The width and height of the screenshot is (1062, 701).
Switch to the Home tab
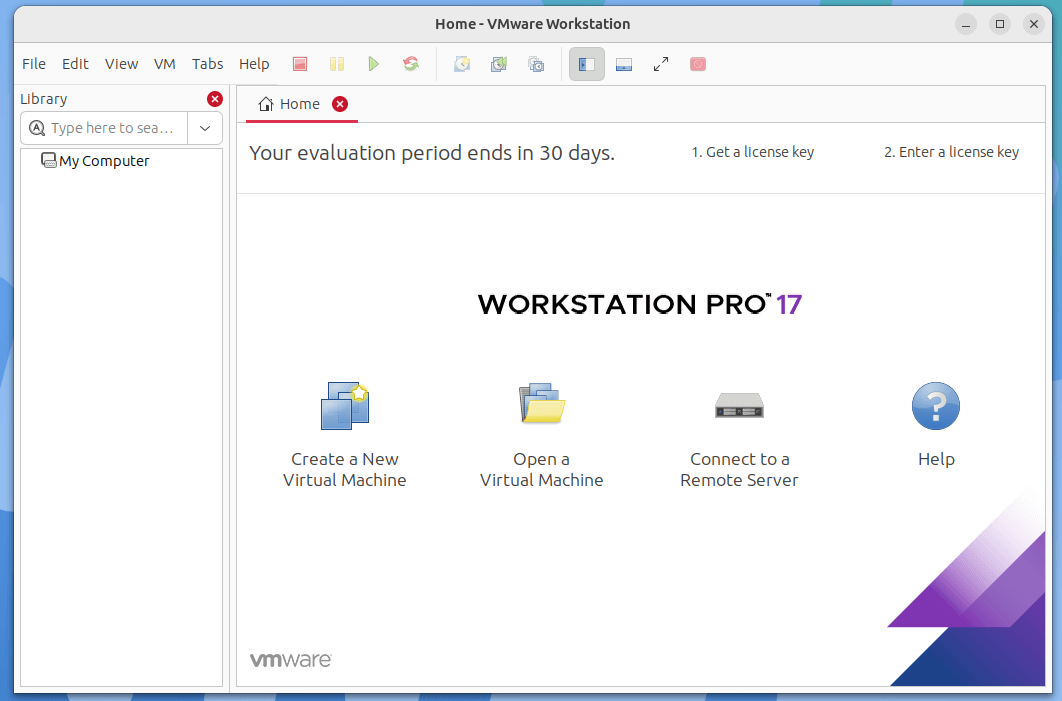(x=296, y=103)
